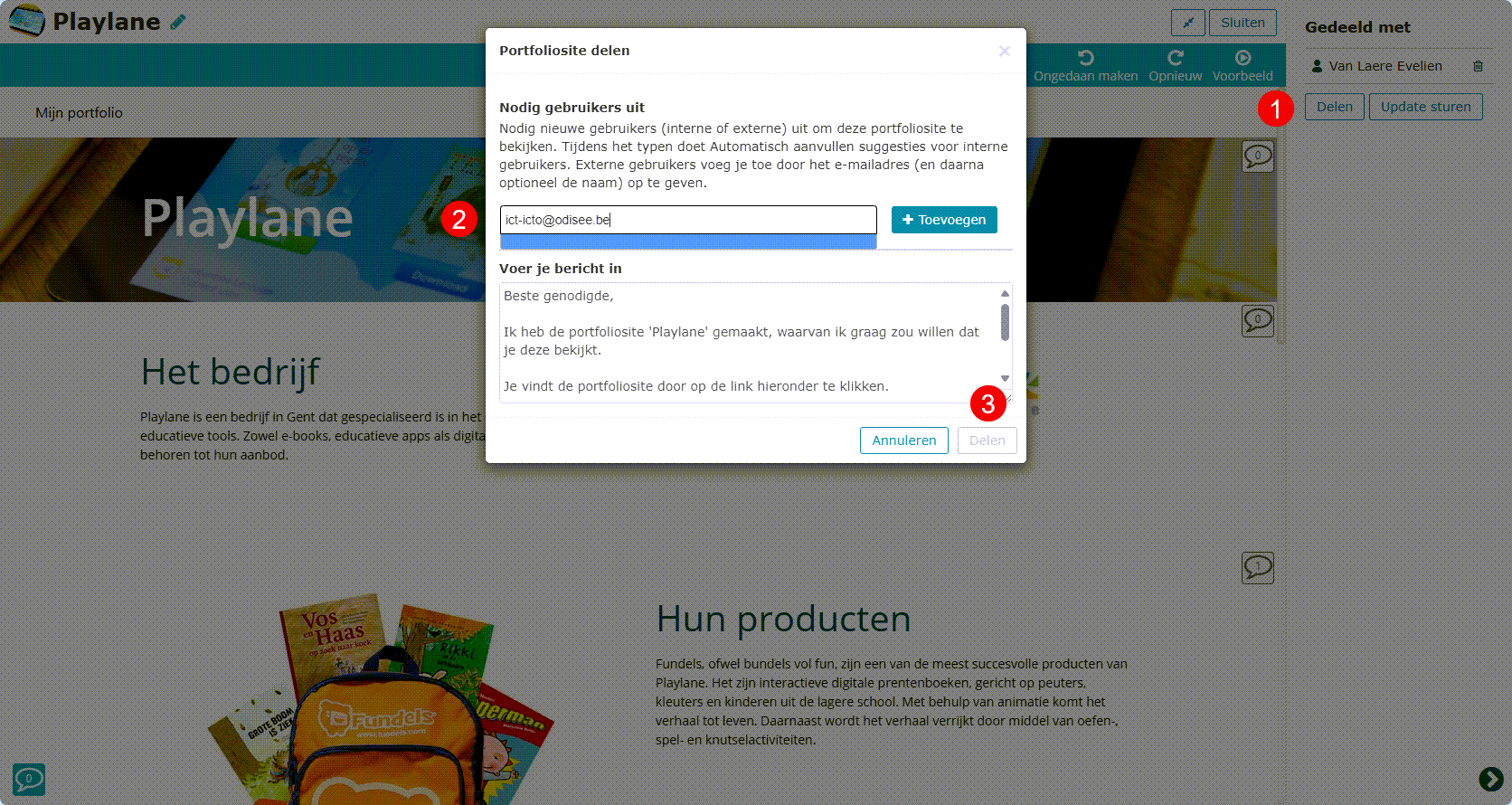Open the Voorbeeld preview
Image resolution: width=1512 pixels, height=805 pixels.
click(x=1243, y=66)
